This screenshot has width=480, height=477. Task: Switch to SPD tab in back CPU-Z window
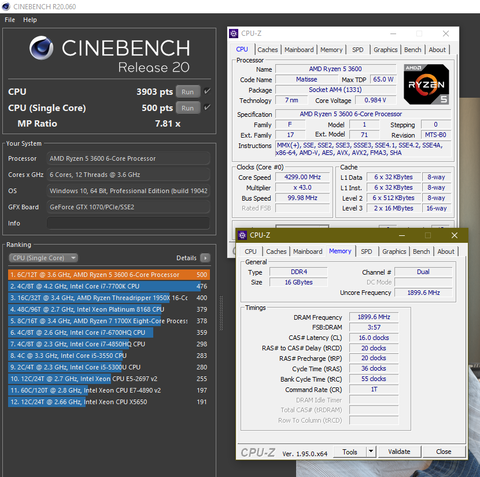(x=358, y=50)
